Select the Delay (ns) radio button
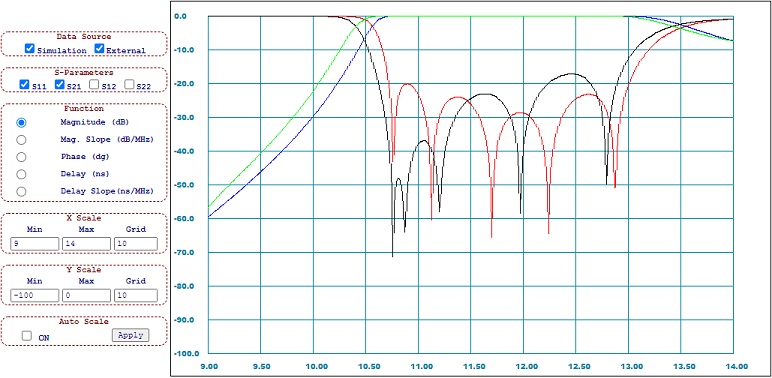 click(x=21, y=174)
